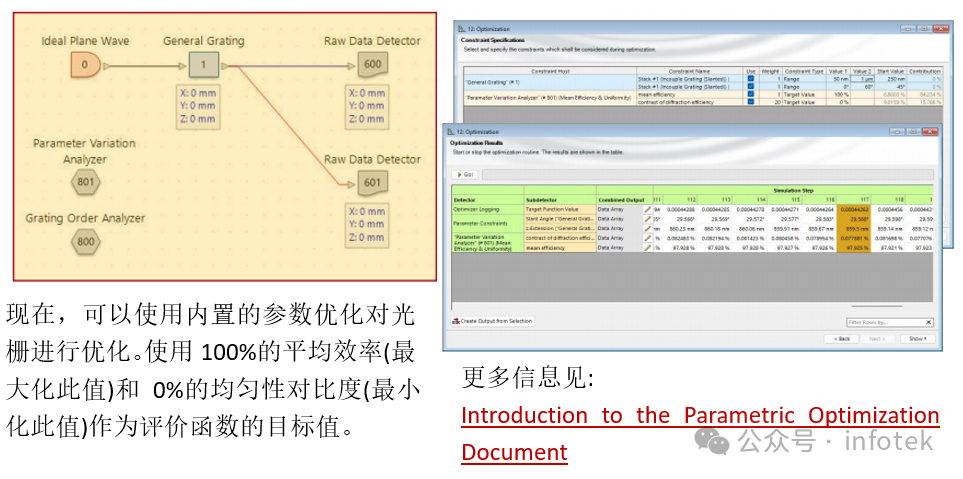
Task: Select Raw Data Detector node 600
Action: coord(372,64)
